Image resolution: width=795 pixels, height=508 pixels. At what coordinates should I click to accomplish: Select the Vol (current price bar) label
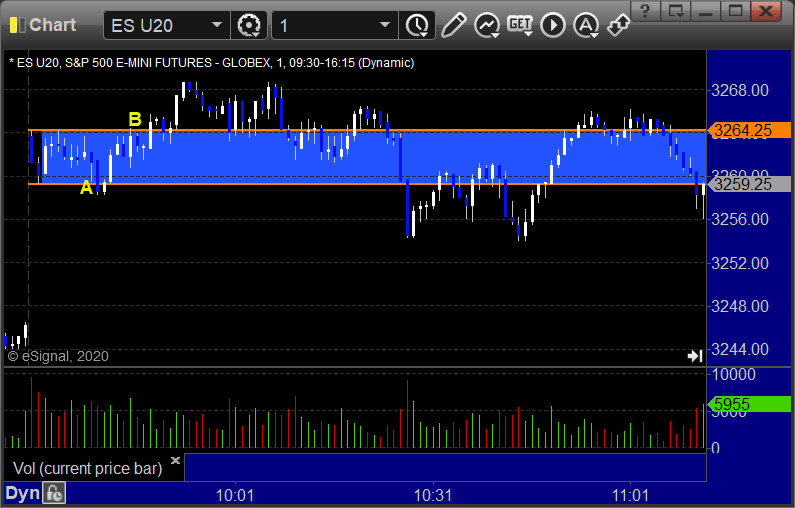click(87, 468)
